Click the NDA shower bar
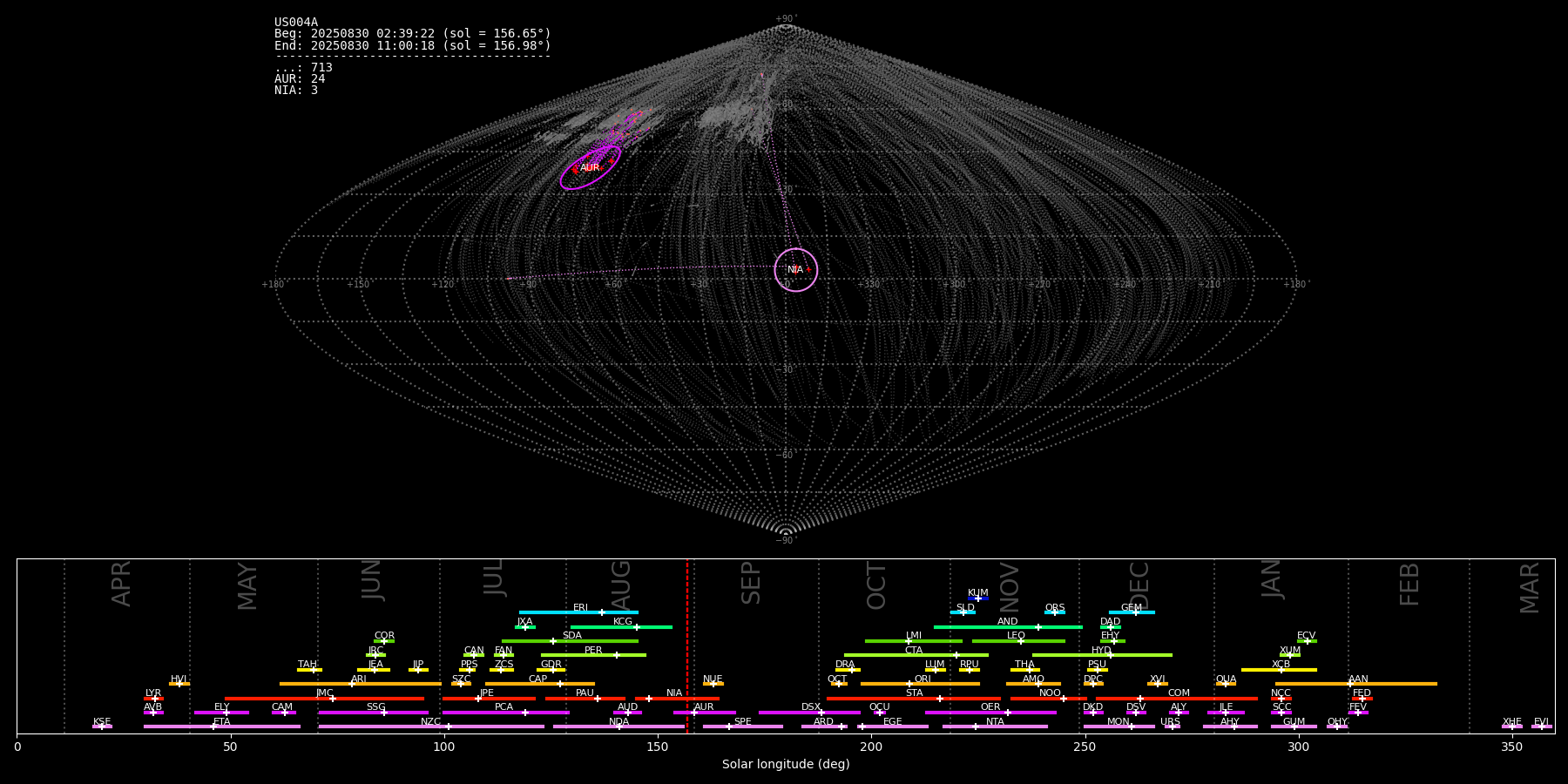Viewport: 1568px width, 784px height. point(618,727)
